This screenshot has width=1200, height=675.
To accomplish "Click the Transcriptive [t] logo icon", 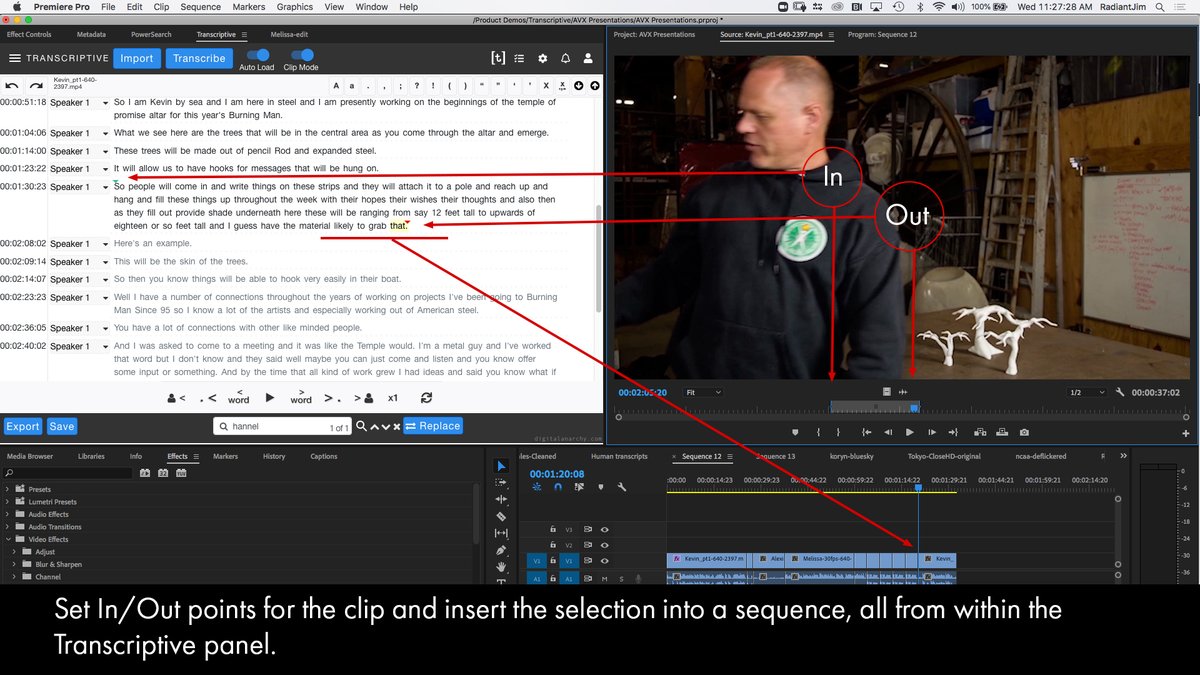I will (x=498, y=58).
